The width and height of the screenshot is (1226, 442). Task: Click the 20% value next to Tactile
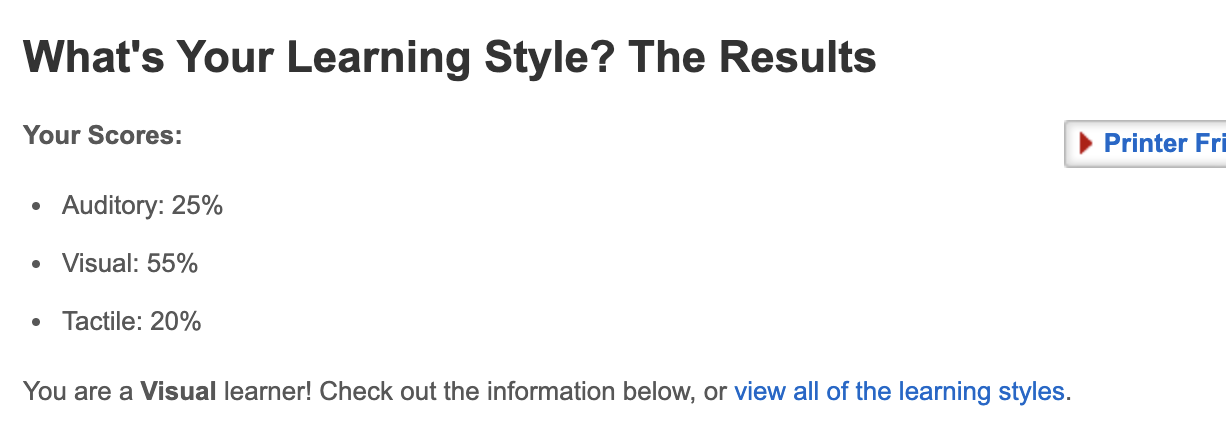tap(176, 322)
